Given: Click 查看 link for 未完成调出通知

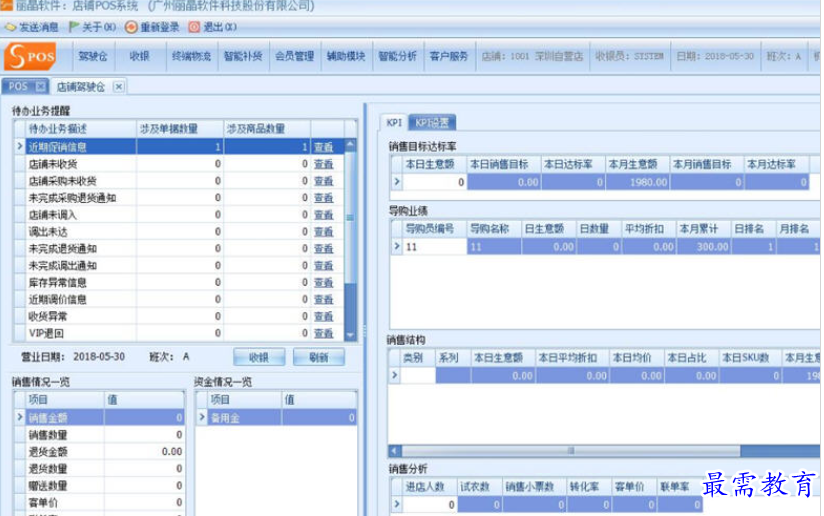Looking at the screenshot, I should coord(324,265).
